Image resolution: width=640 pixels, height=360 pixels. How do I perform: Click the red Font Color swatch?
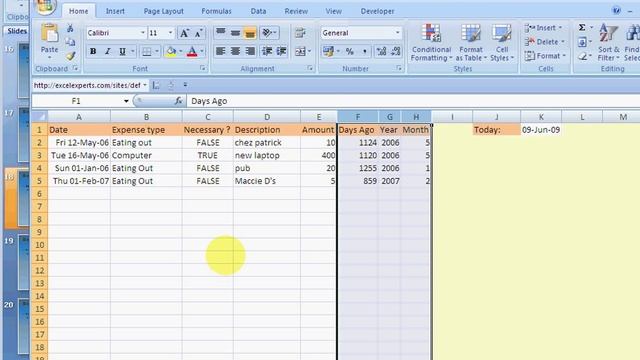(192, 51)
